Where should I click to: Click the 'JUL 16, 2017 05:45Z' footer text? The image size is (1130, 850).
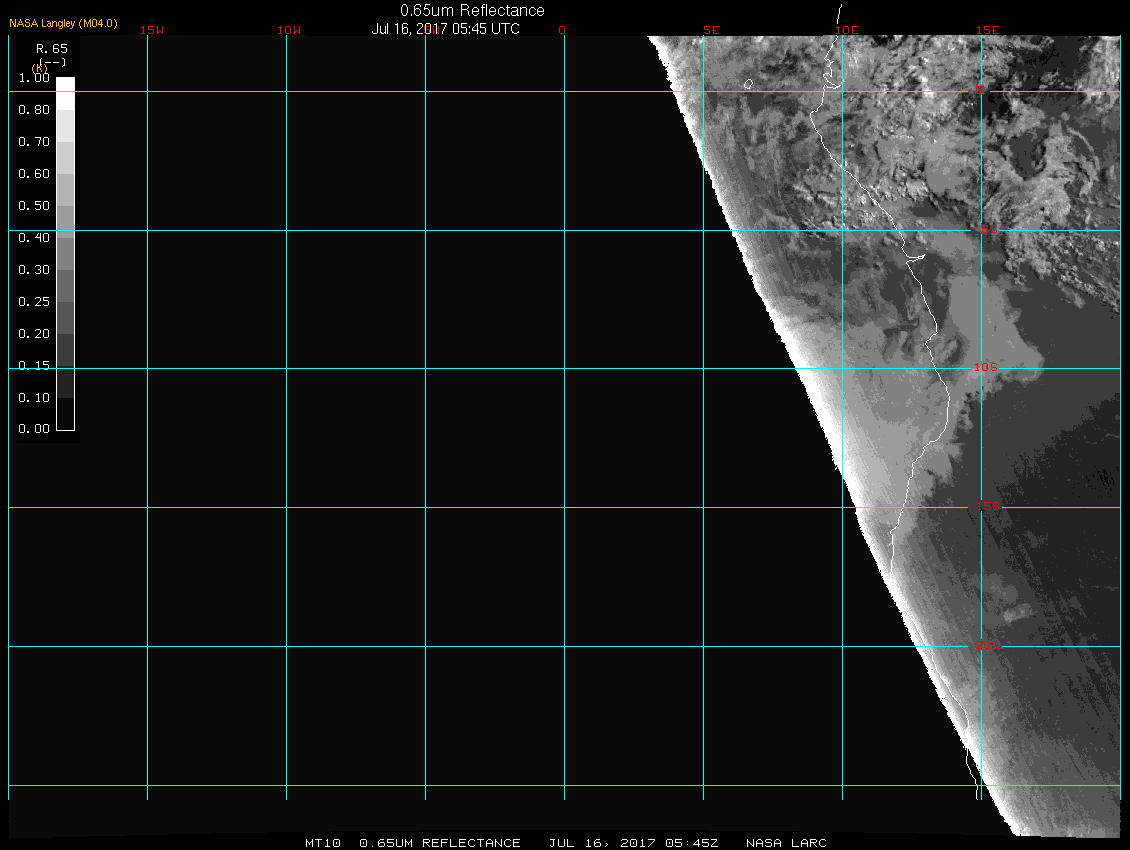click(633, 843)
